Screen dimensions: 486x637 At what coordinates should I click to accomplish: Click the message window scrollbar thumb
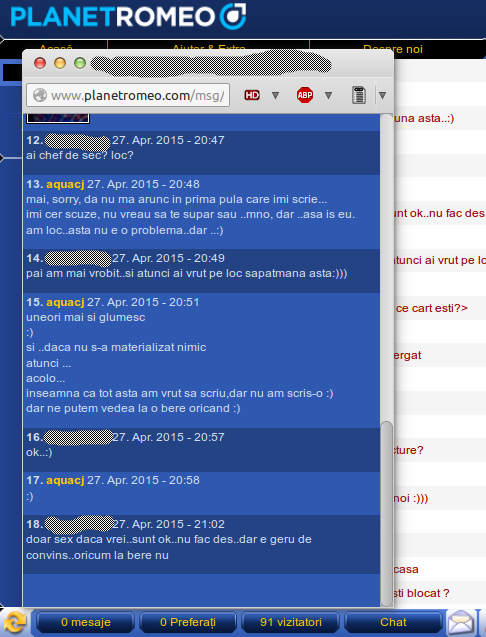[387, 514]
